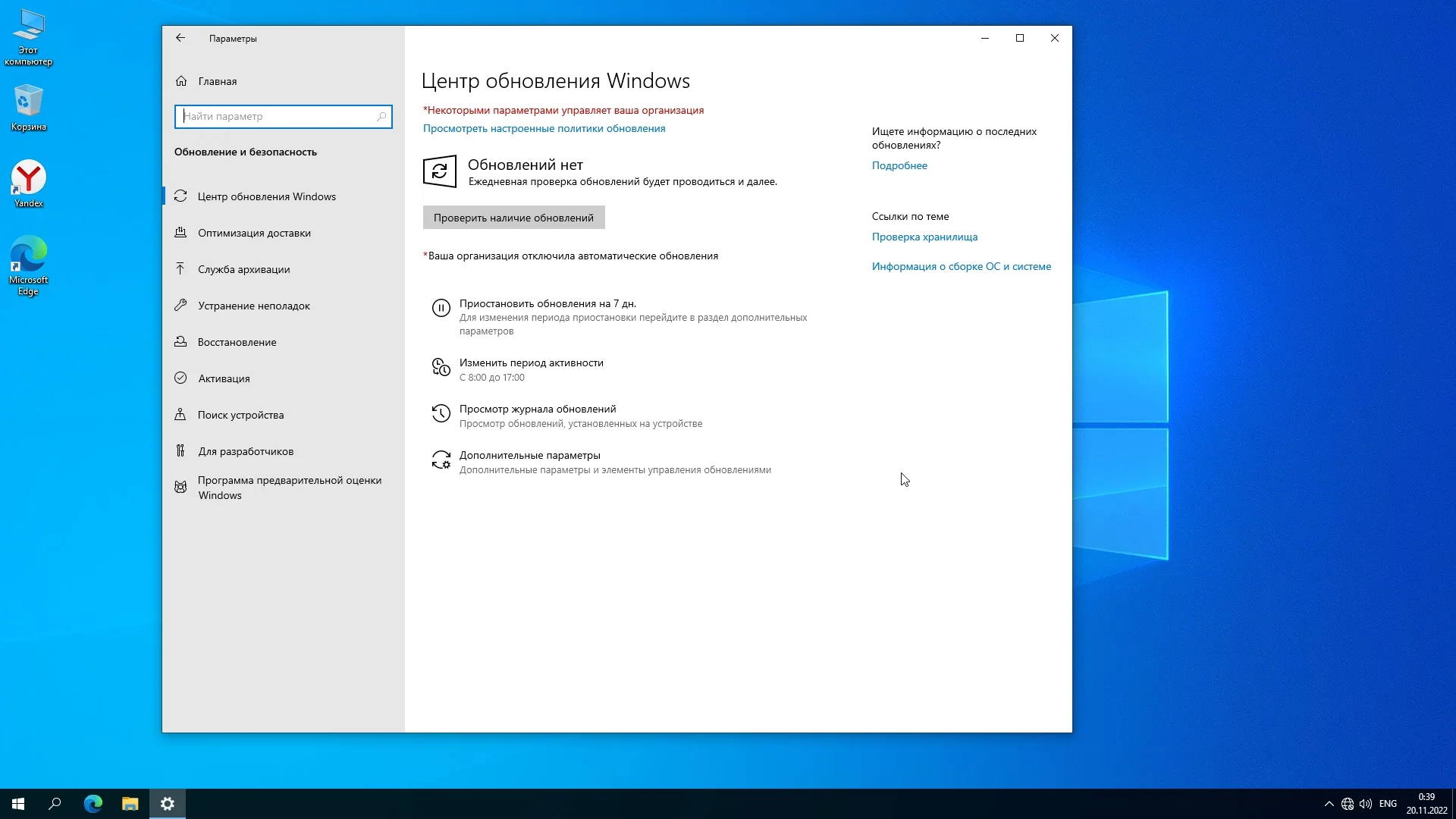
Task: Click the large refresh updates status icon
Action: 440,171
